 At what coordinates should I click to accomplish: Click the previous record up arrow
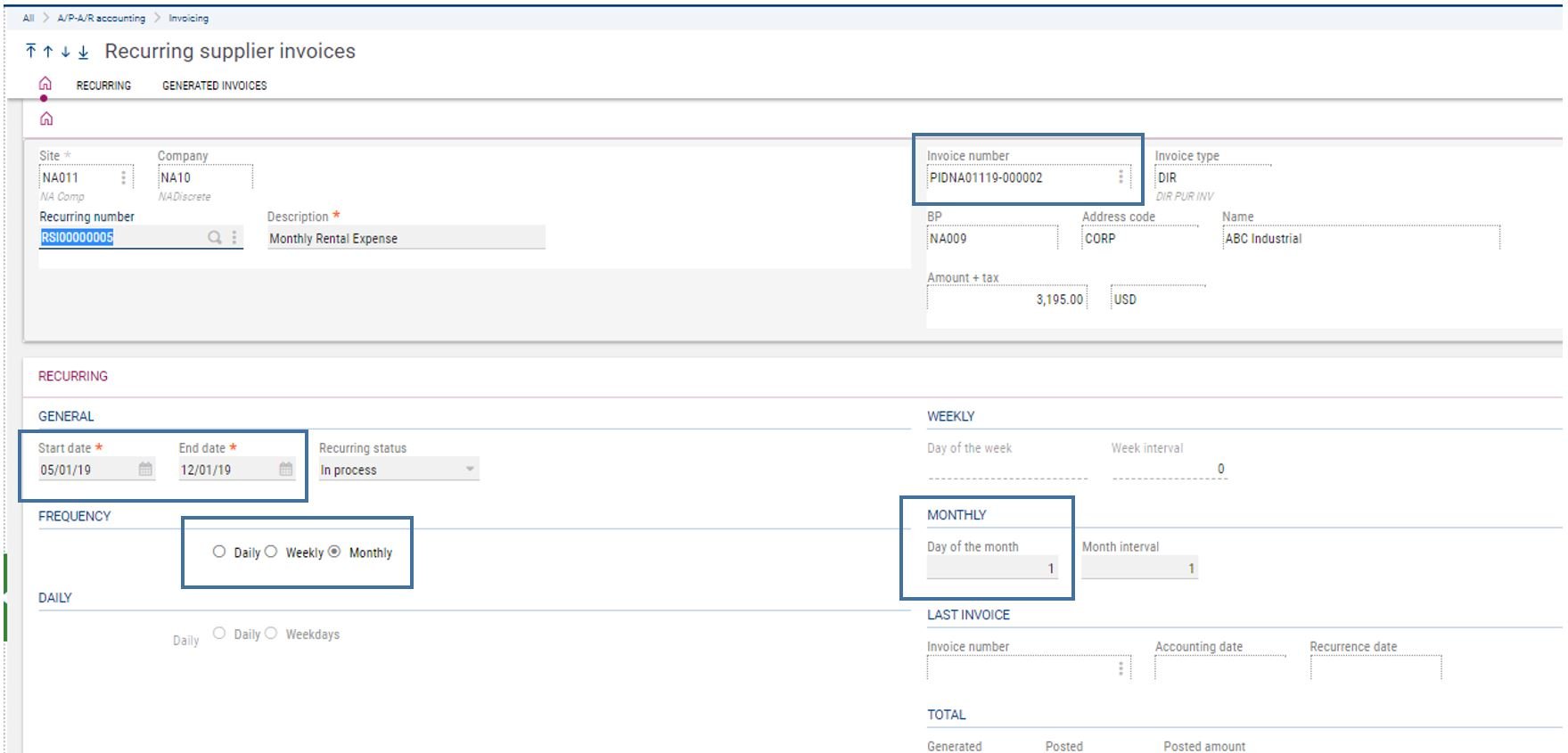[x=48, y=52]
